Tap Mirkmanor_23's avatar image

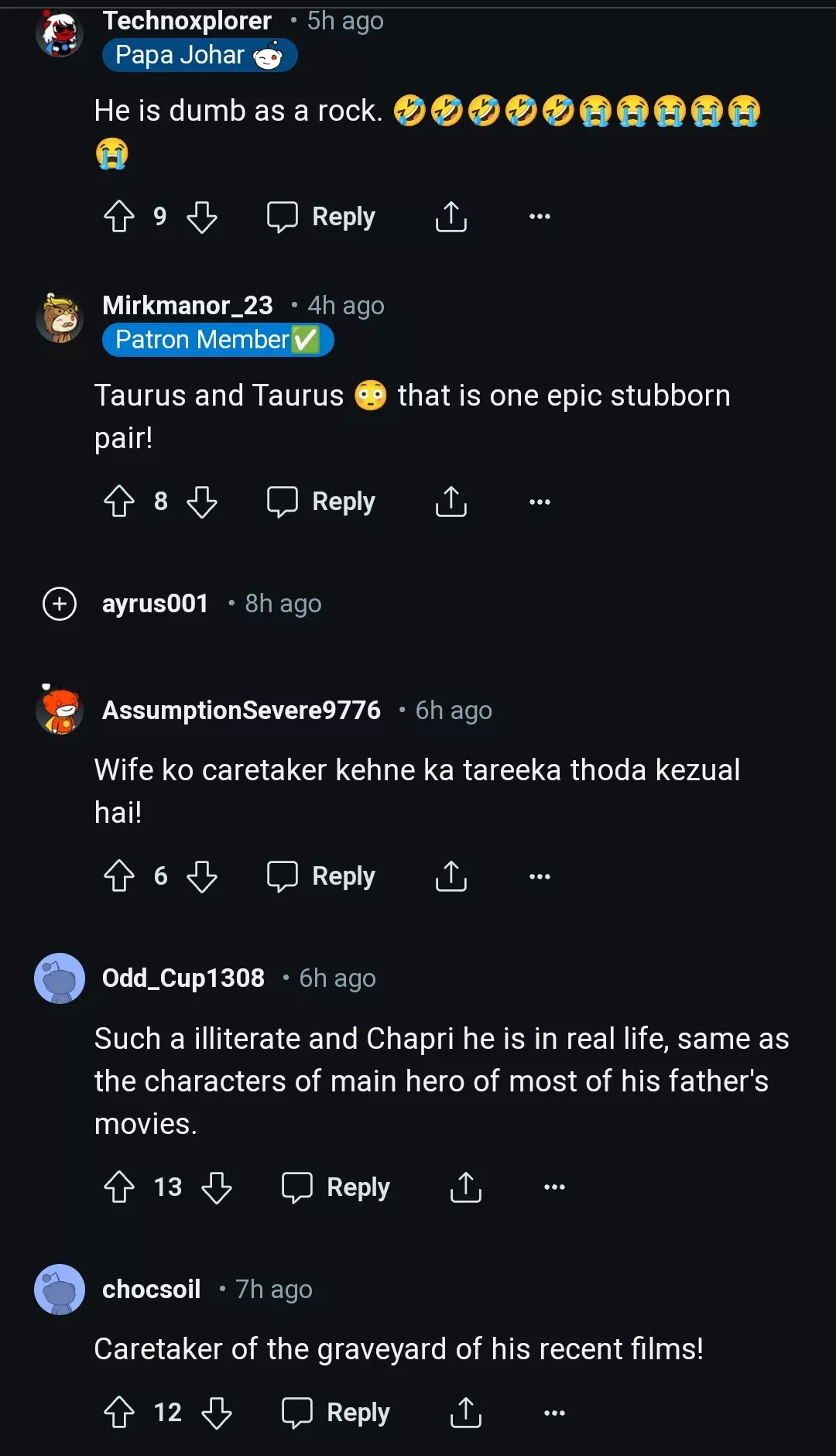tap(60, 318)
